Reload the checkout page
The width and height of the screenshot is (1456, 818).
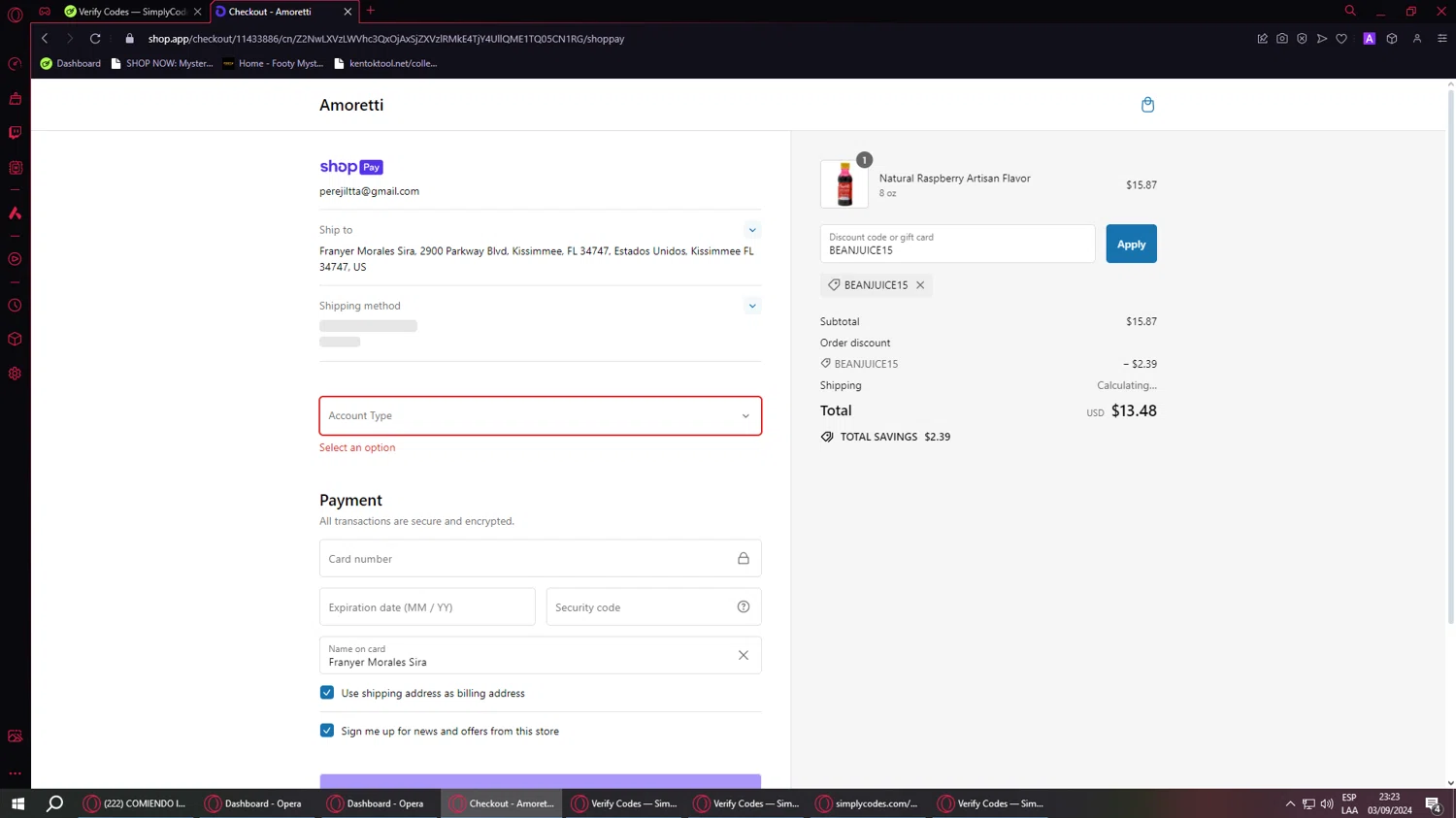pyautogui.click(x=95, y=39)
